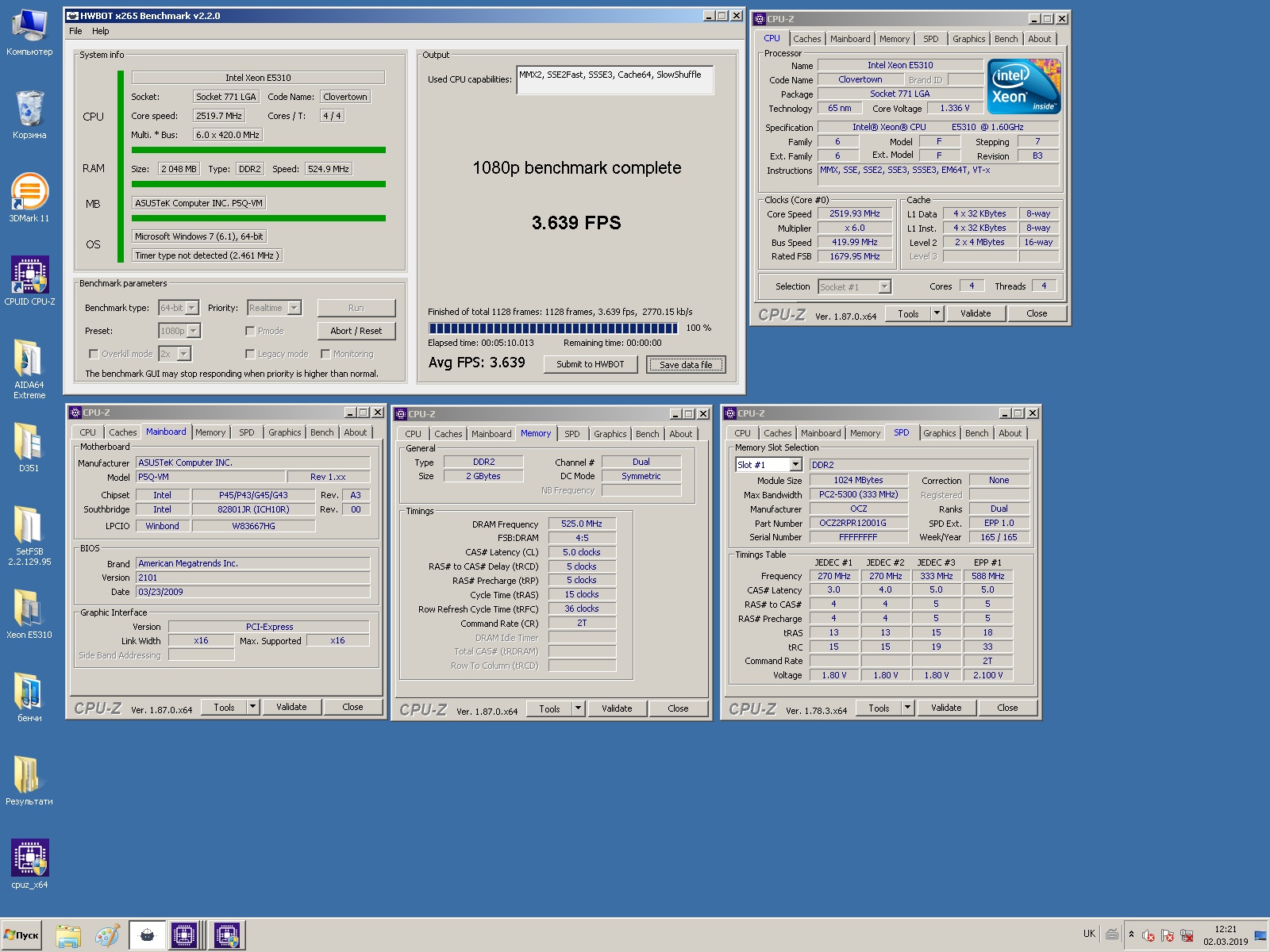The image size is (1270, 952).
Task: Enable the Overkill mode checkbox
Action: [x=94, y=354]
